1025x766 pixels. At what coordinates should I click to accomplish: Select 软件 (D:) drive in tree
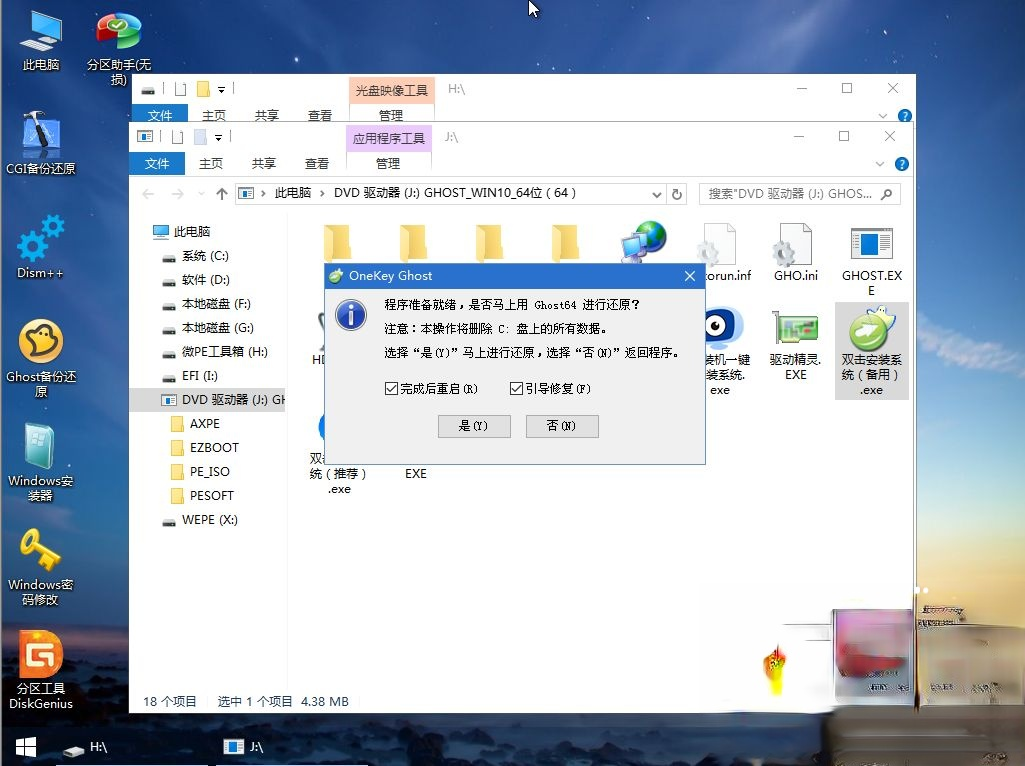[197, 280]
